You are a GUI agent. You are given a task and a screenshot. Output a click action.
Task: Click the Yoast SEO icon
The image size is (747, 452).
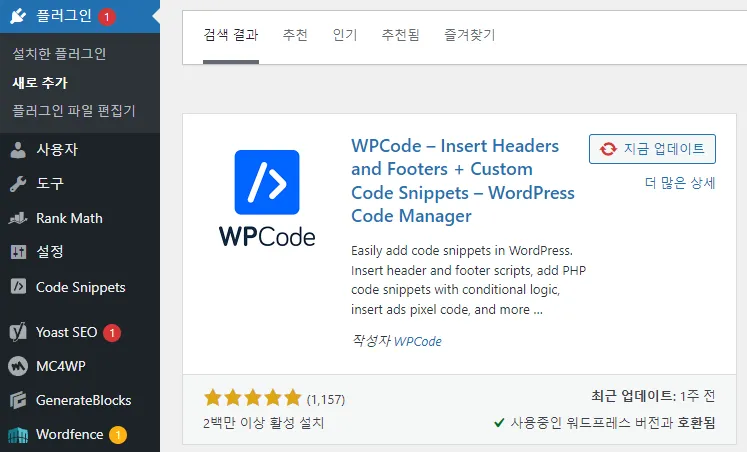pyautogui.click(x=18, y=332)
